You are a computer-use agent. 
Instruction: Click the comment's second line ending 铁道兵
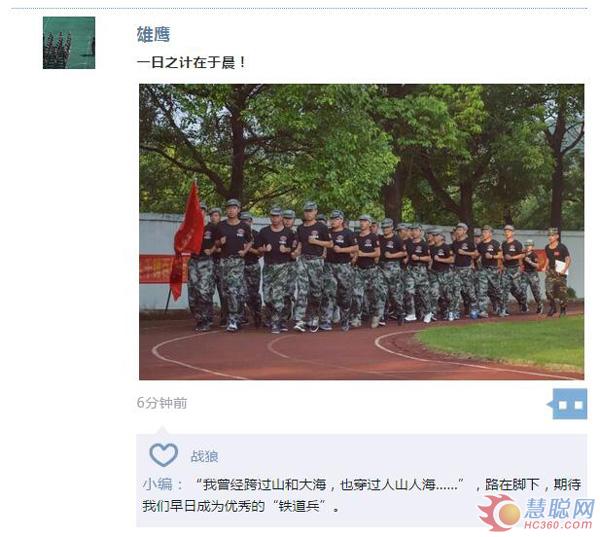[241, 506]
